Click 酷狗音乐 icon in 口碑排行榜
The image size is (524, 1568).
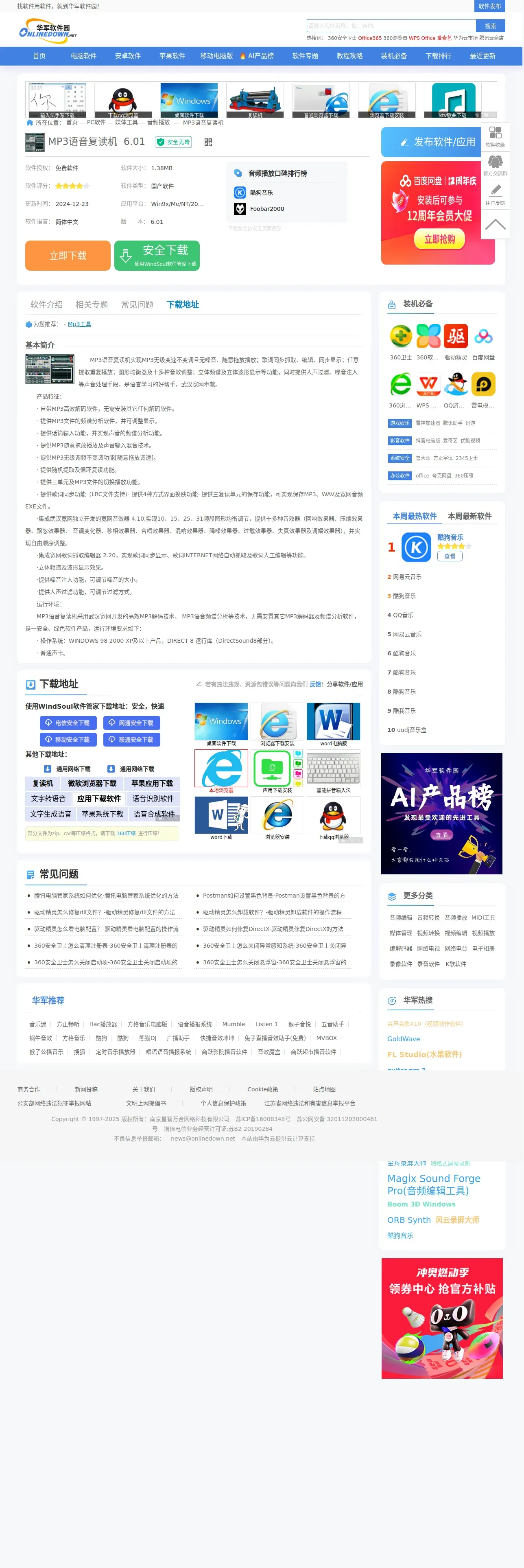(240, 193)
